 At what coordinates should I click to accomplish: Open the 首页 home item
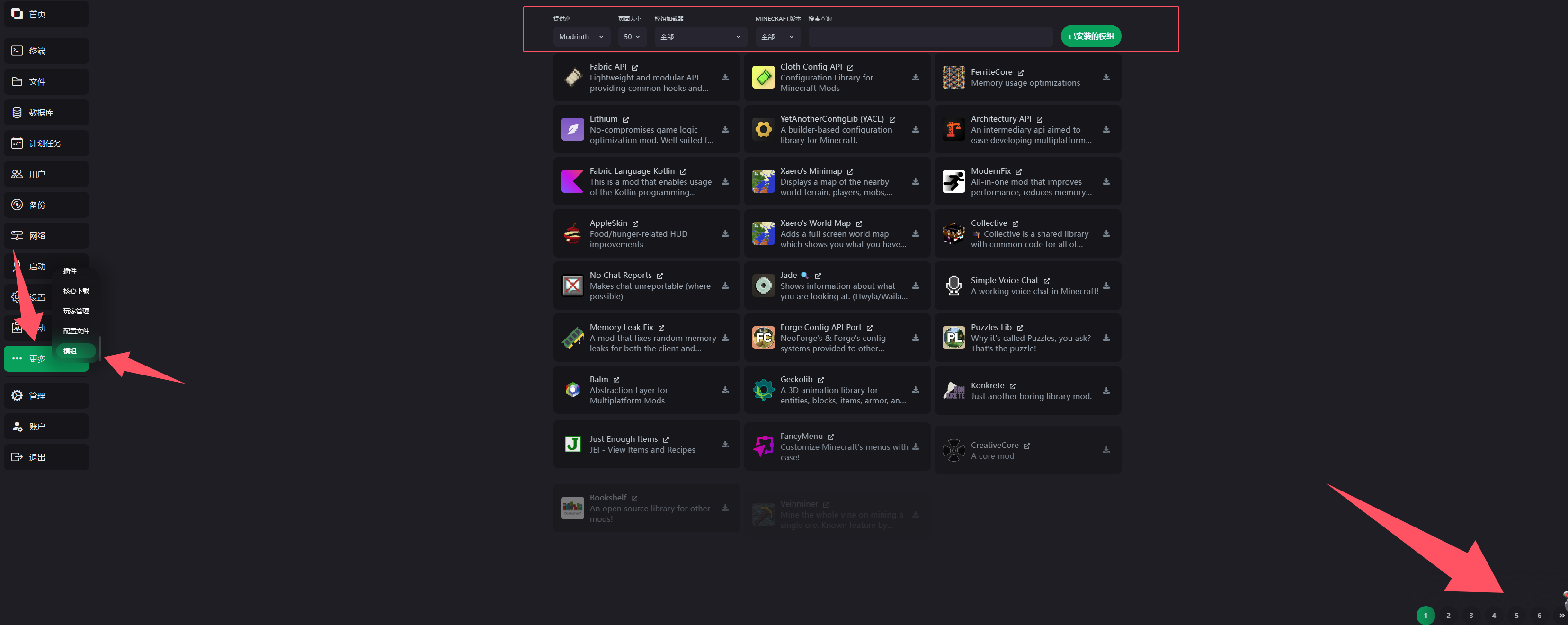pos(46,13)
